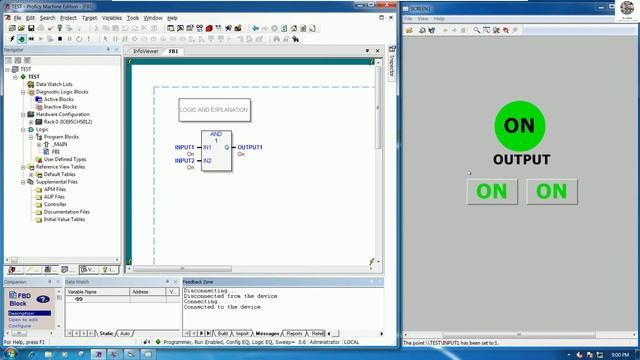This screenshot has width=640, height=360.
Task: Collapse the Logic node
Action: tap(23, 129)
